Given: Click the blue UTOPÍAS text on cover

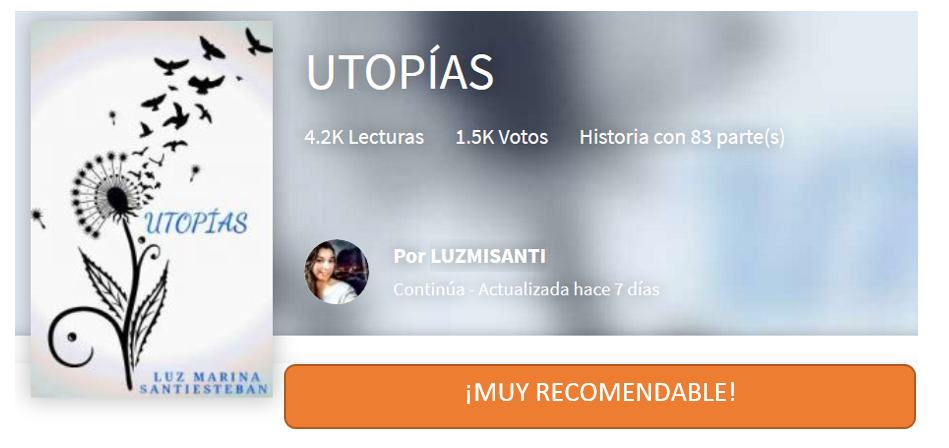Looking at the screenshot, I should coord(195,222).
